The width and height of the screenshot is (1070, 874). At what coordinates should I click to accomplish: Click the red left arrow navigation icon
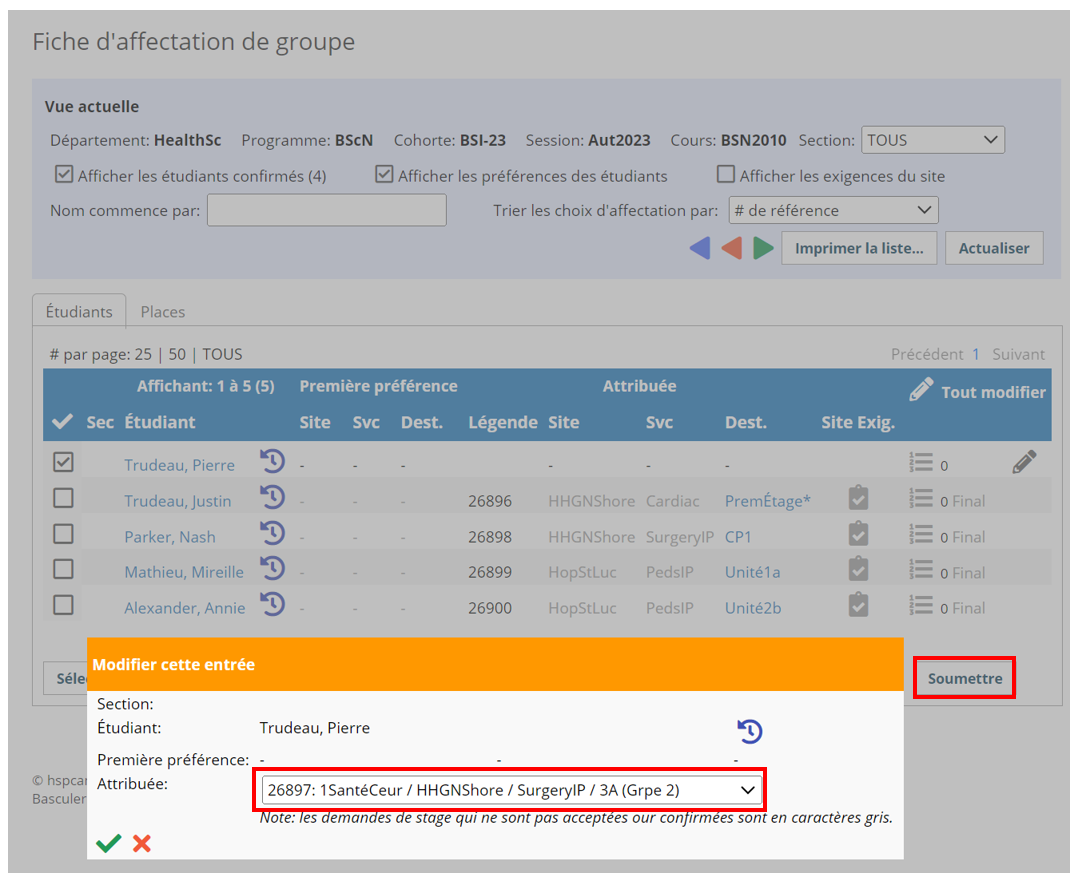tap(732, 248)
